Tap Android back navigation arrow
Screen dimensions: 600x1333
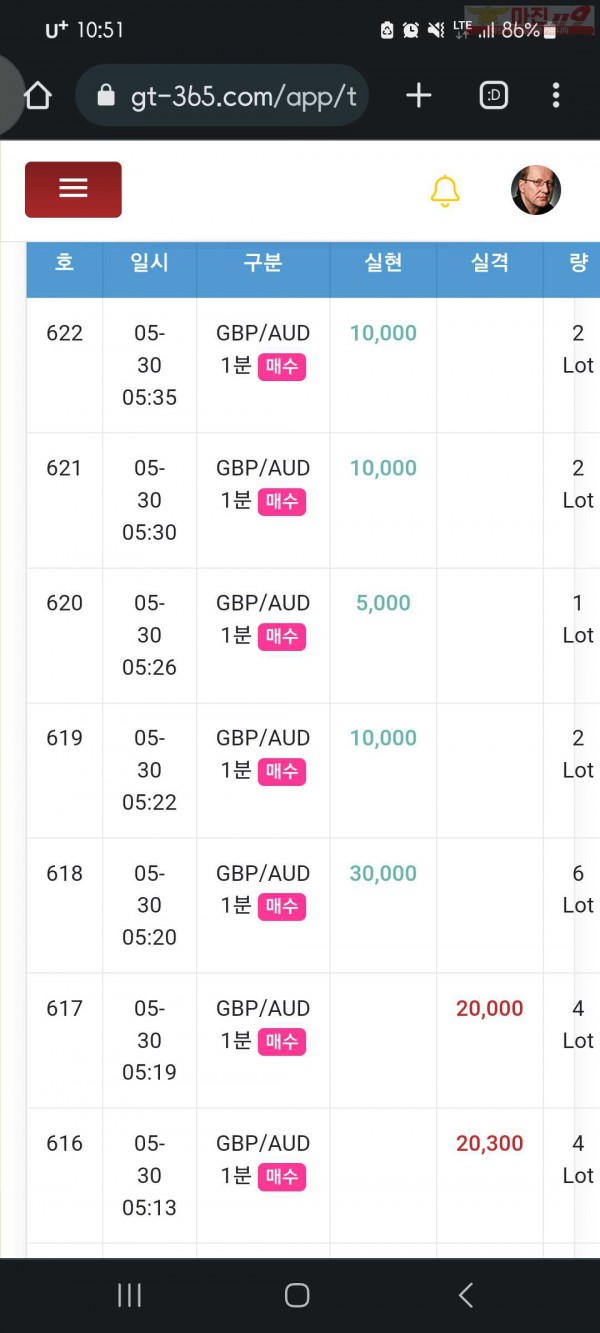point(465,1296)
